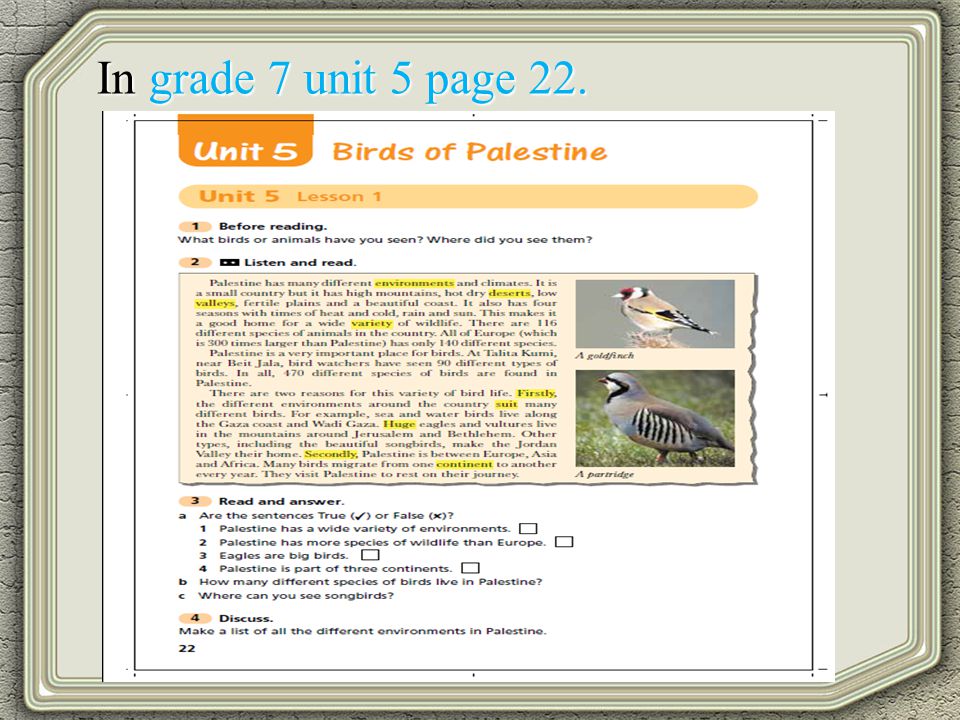Click the 'Unit 5 Lesson 1' banner
Screen dimensions: 960x720
[468, 197]
